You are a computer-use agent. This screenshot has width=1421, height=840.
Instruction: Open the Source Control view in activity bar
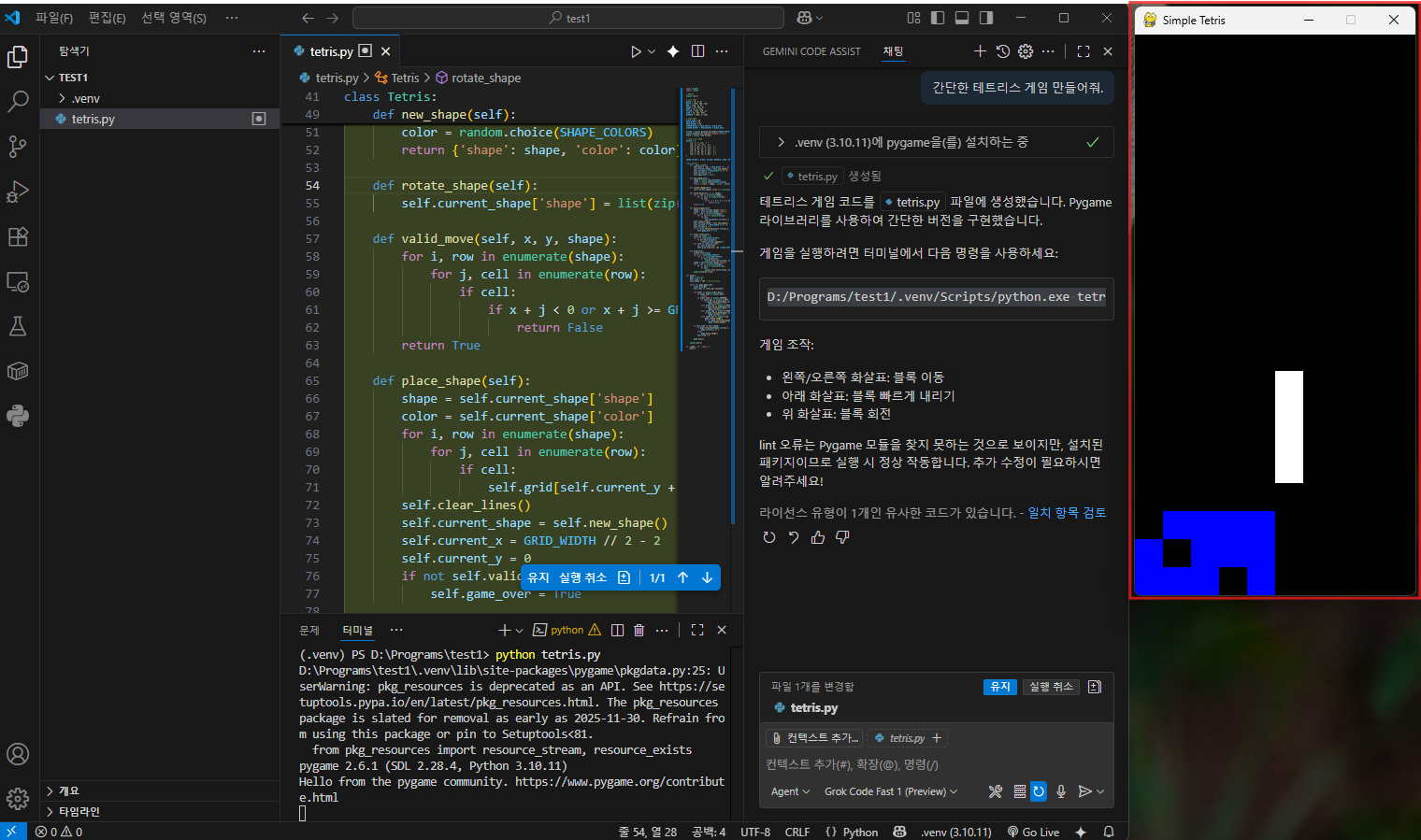click(x=18, y=147)
